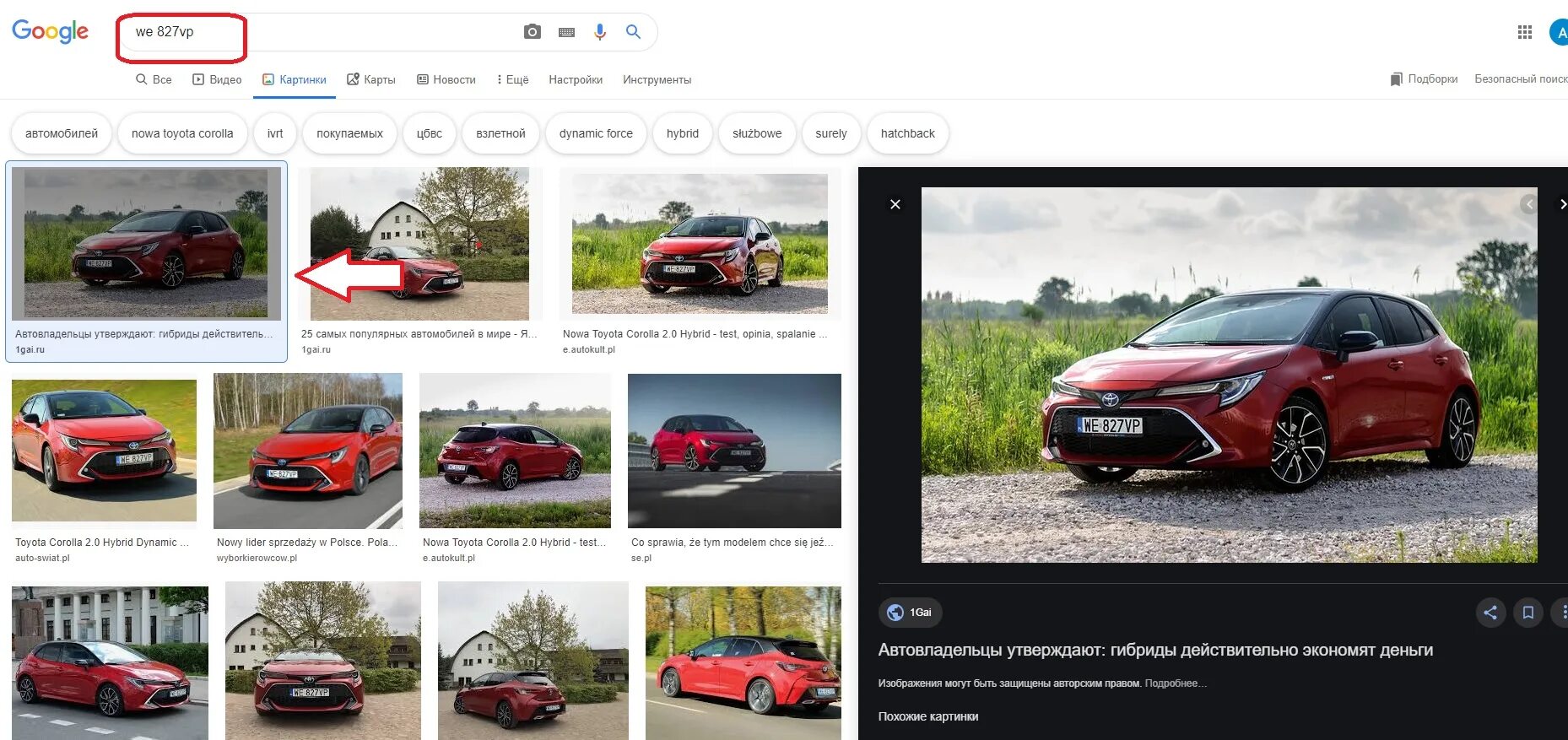Screen dimensions: 1568x740
Task: Switch to Все results tab
Action: [154, 79]
